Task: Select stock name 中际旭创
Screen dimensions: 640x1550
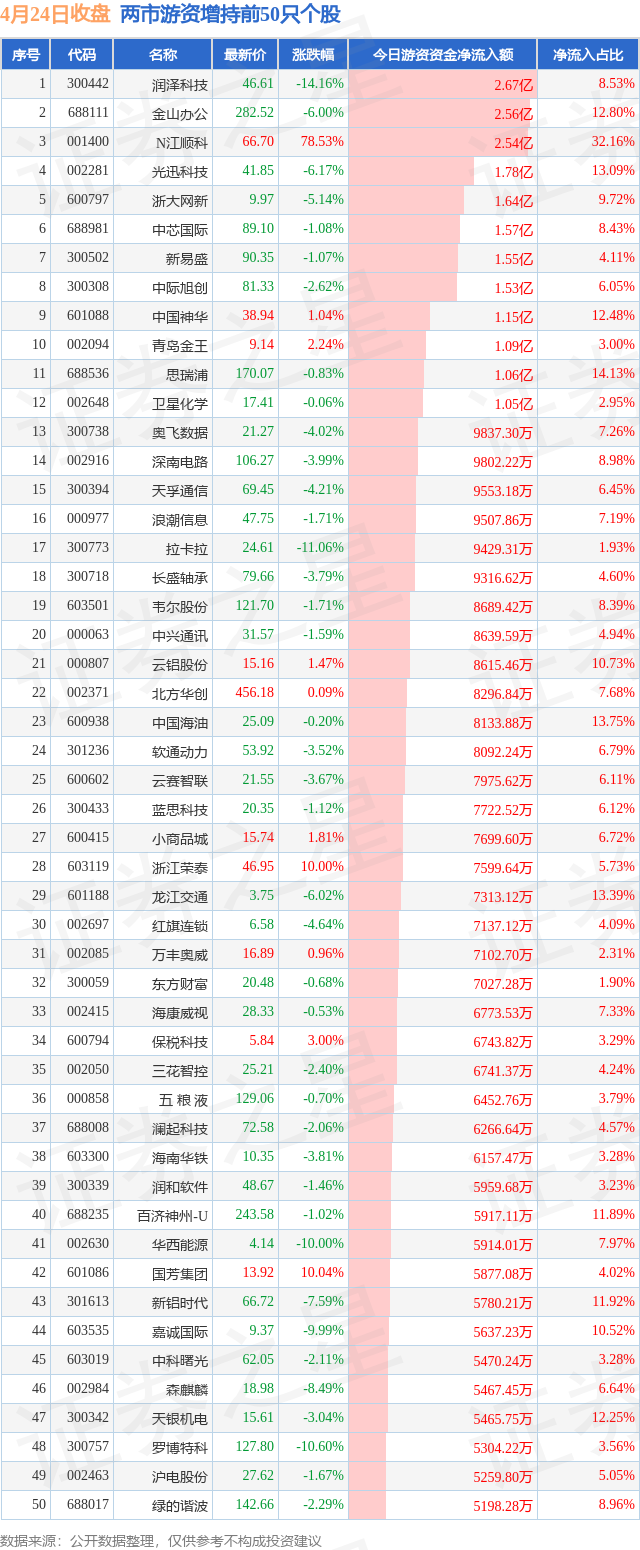Action: (180, 287)
